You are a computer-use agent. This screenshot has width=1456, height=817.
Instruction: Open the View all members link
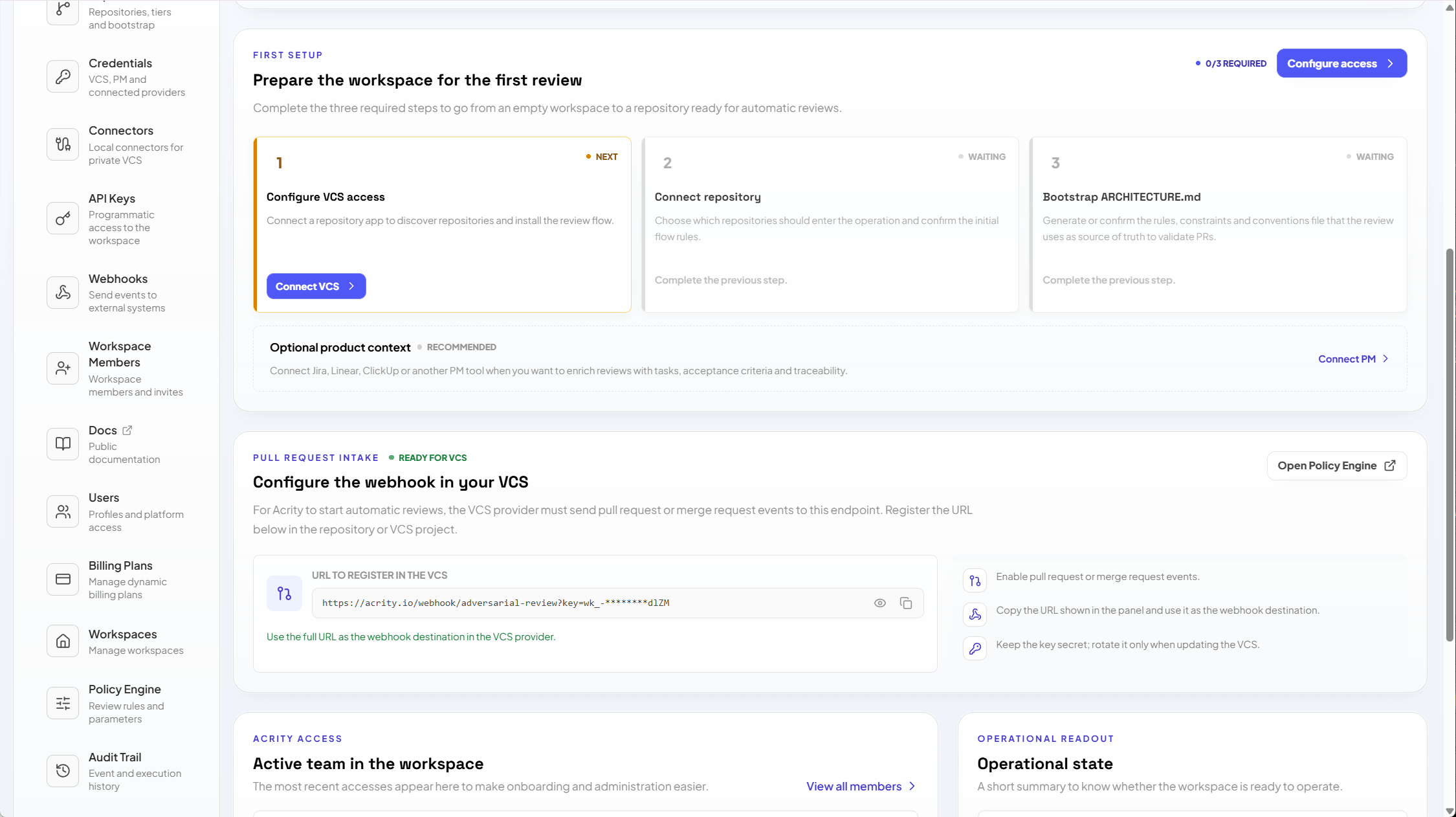[x=861, y=786]
